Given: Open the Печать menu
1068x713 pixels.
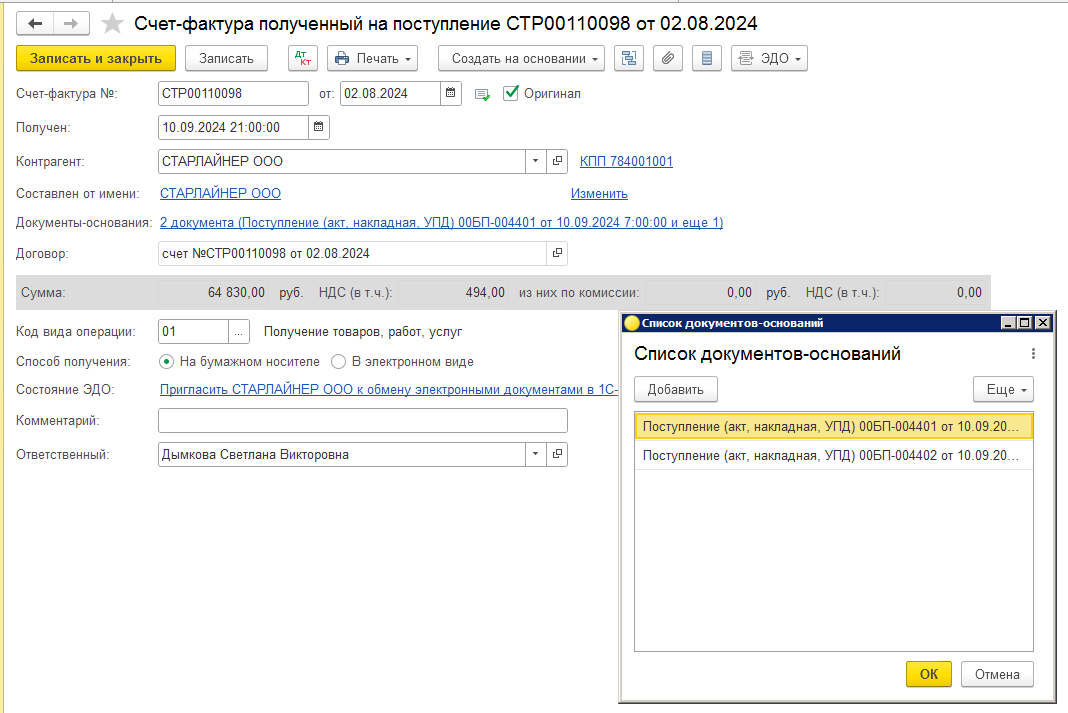Looking at the screenshot, I should click(375, 59).
